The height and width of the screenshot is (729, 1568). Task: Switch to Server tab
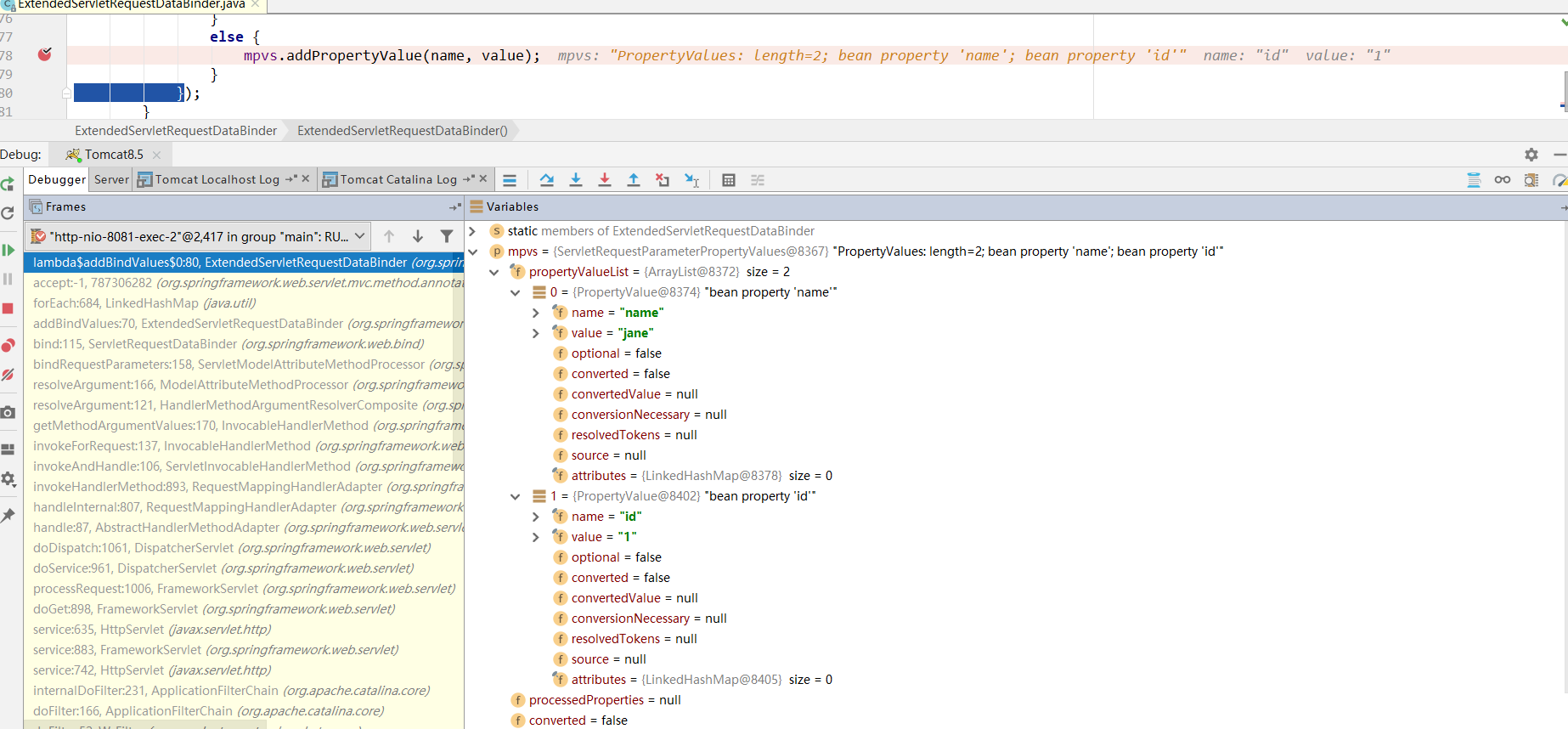111,179
